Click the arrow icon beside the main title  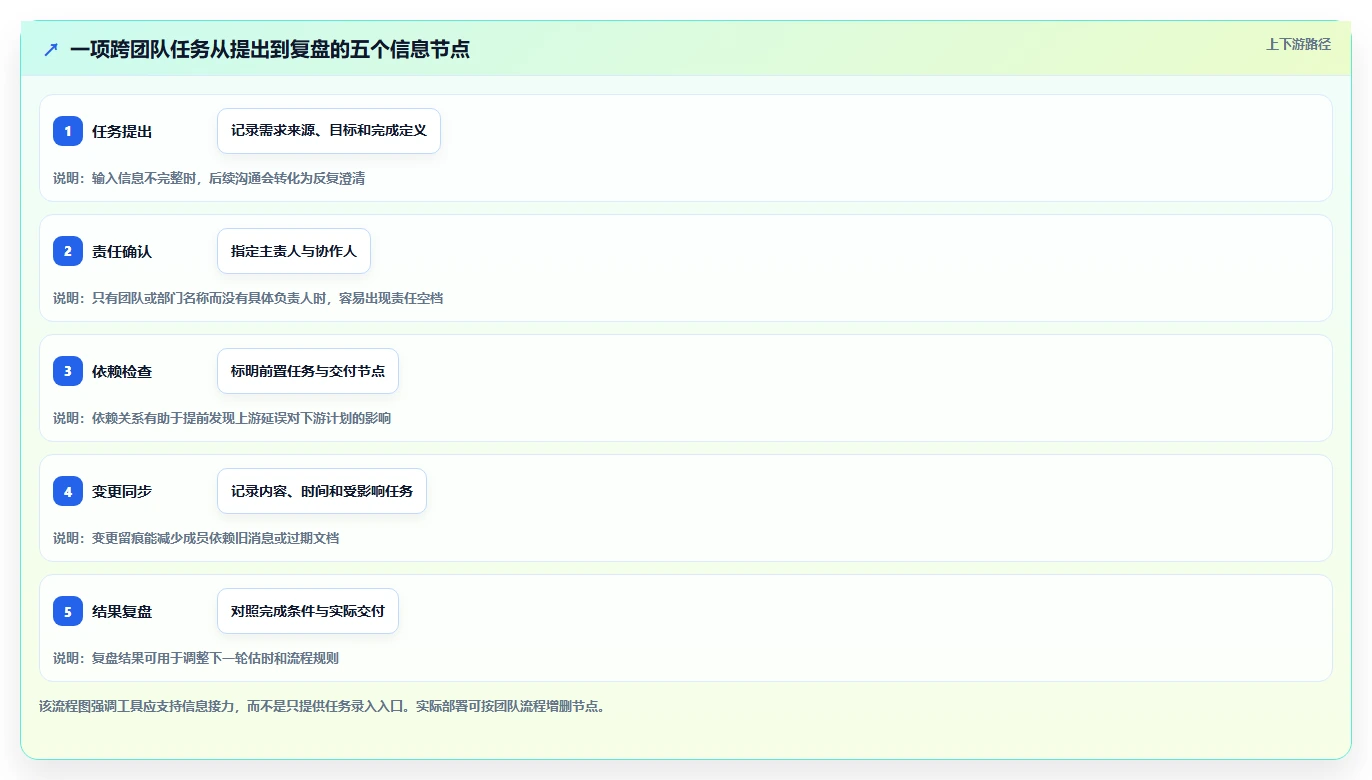[x=51, y=49]
